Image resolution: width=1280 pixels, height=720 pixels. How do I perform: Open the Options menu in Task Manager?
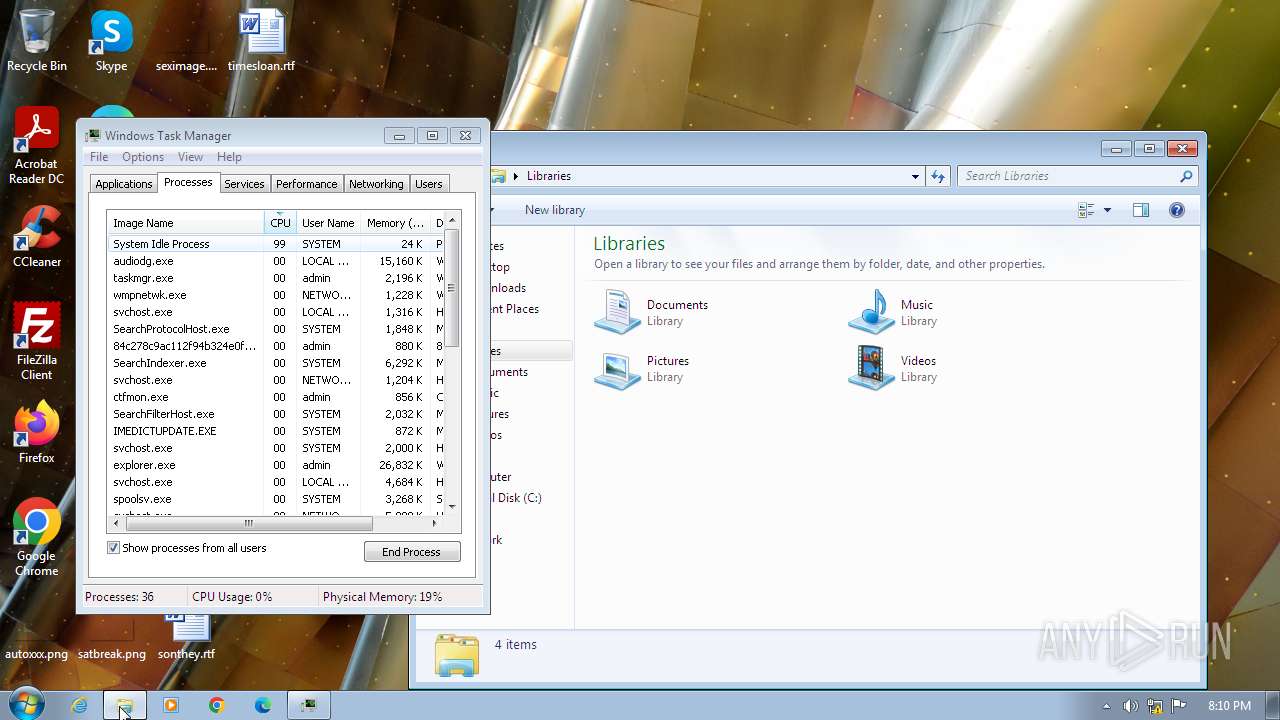point(143,157)
